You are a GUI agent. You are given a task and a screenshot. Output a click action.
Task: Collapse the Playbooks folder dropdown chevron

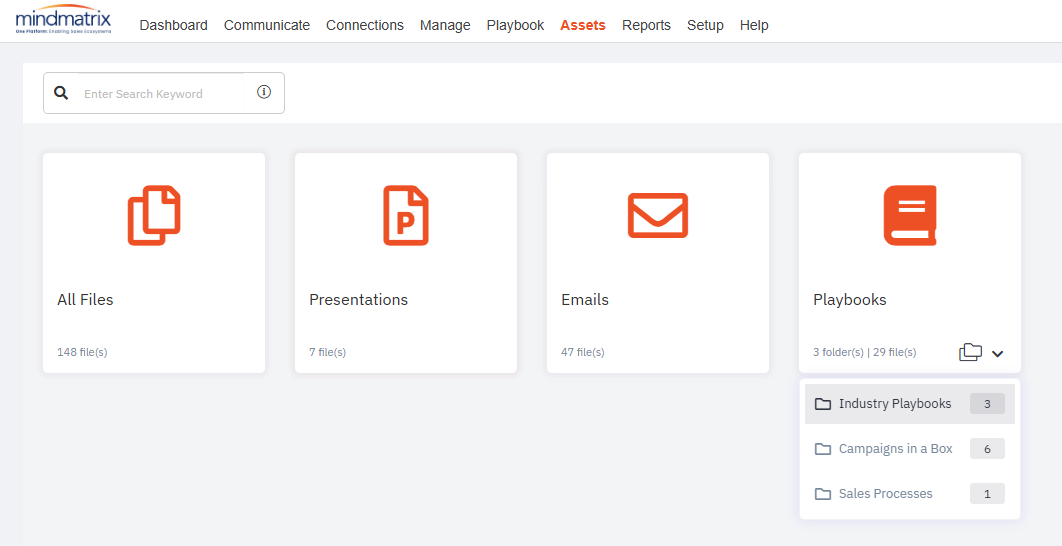997,353
